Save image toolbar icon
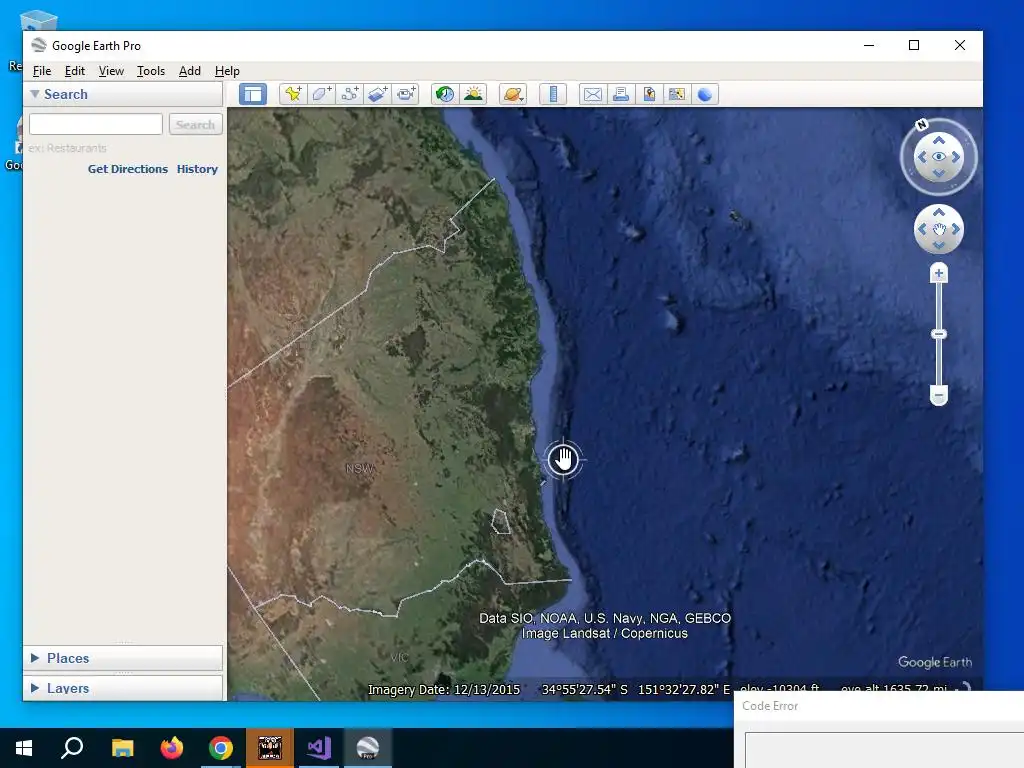 tap(649, 94)
